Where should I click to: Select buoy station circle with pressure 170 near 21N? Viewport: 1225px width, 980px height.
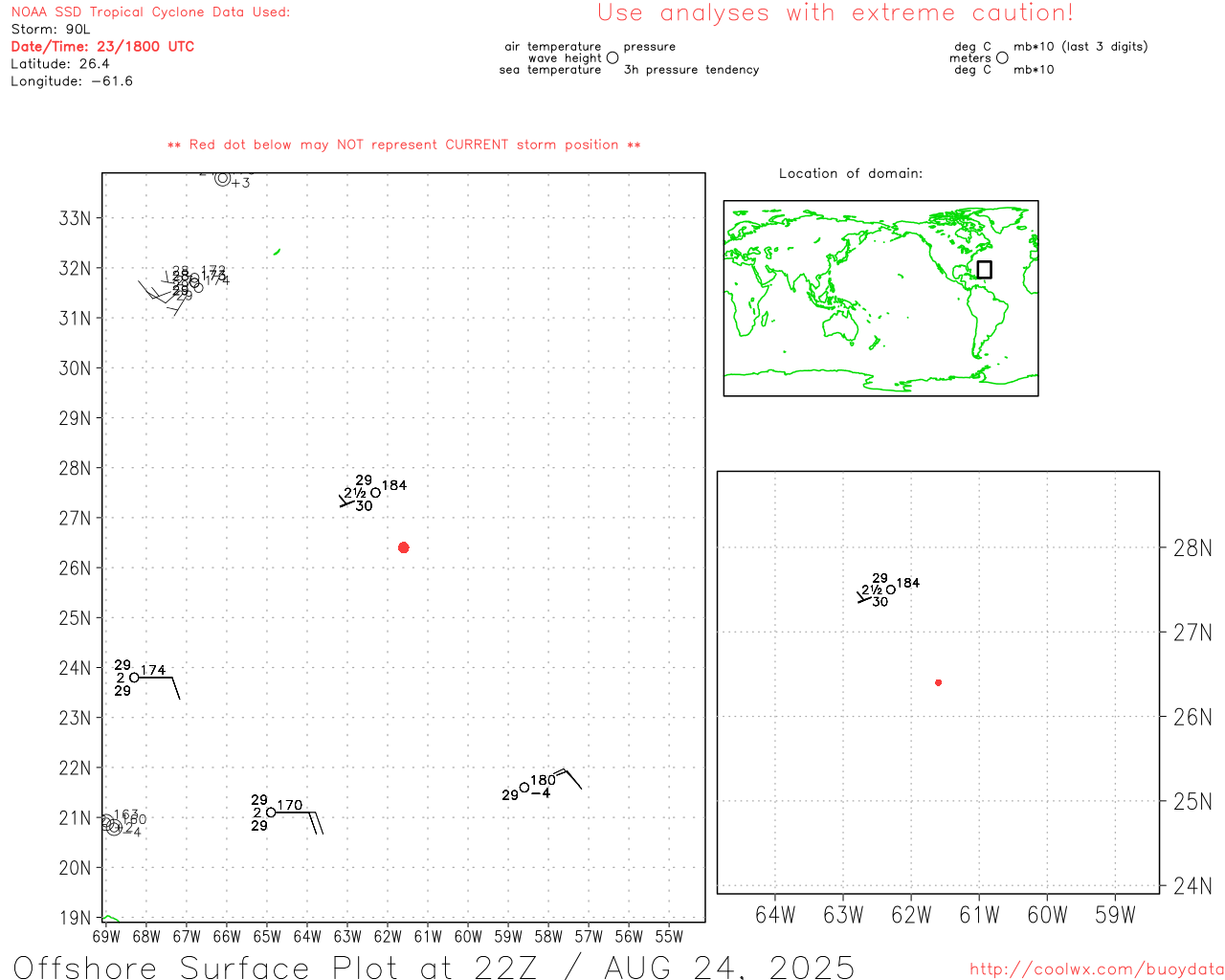(x=271, y=813)
